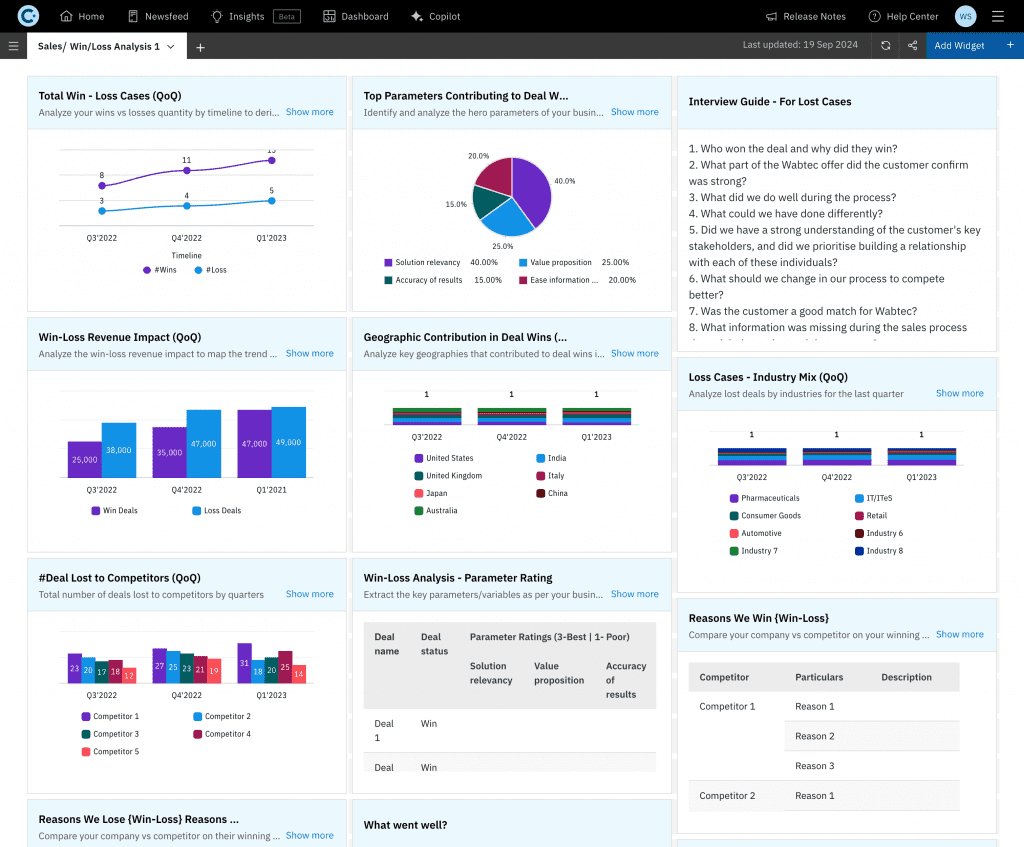Viewport: 1024px width, 847px height.
Task: Open the WS user profile avatar
Action: (965, 16)
